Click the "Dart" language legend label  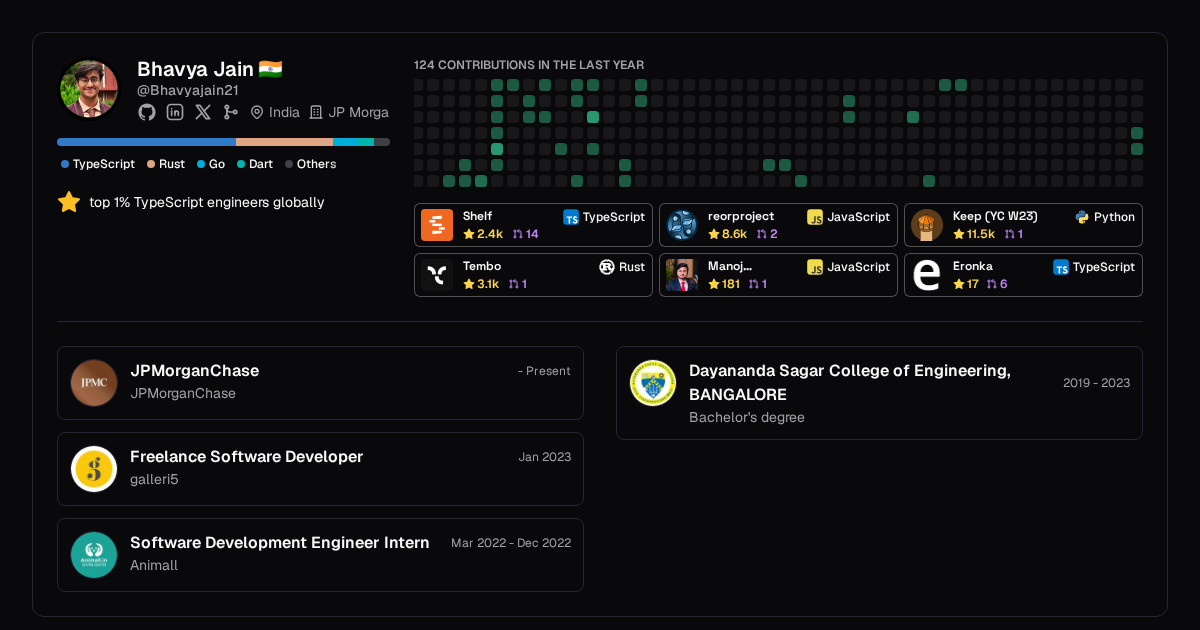pyautogui.click(x=261, y=164)
